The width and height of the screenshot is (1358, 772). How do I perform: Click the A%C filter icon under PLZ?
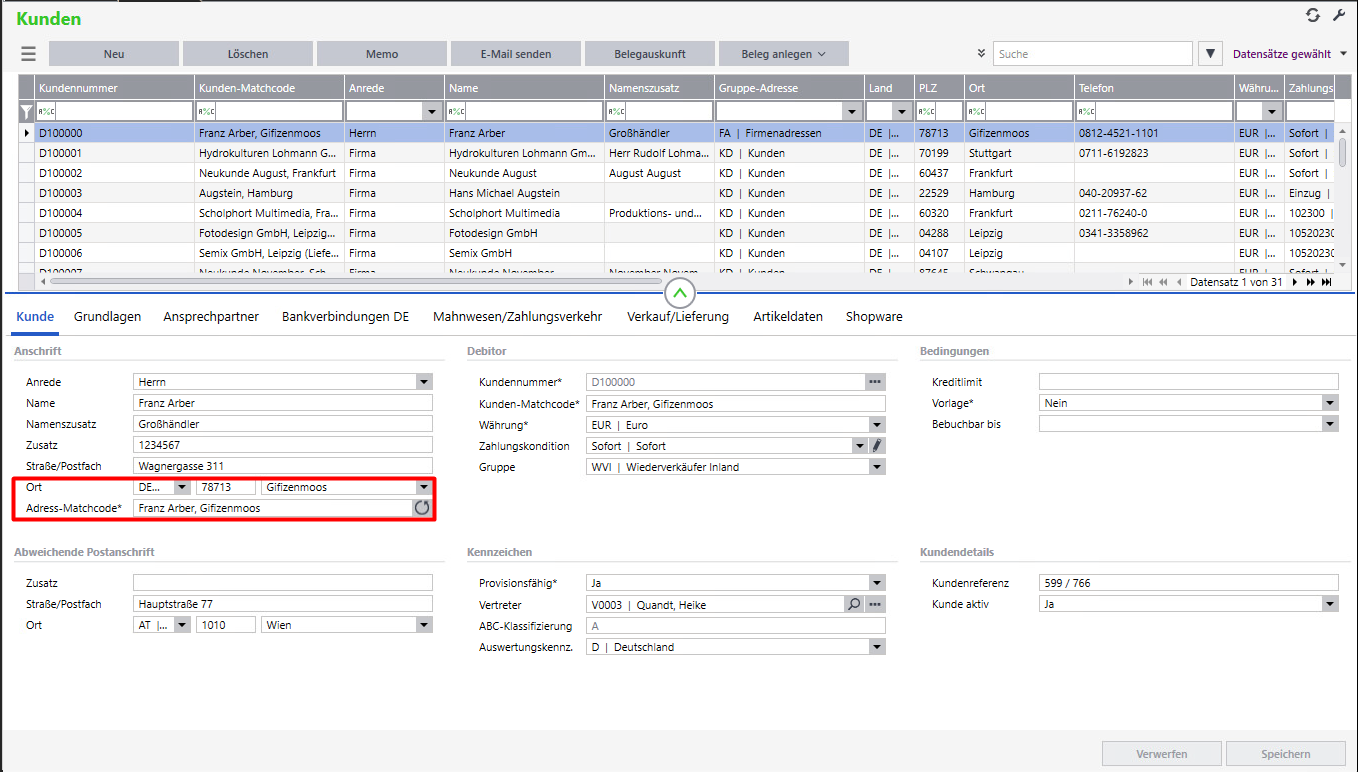pyautogui.click(x=927, y=112)
